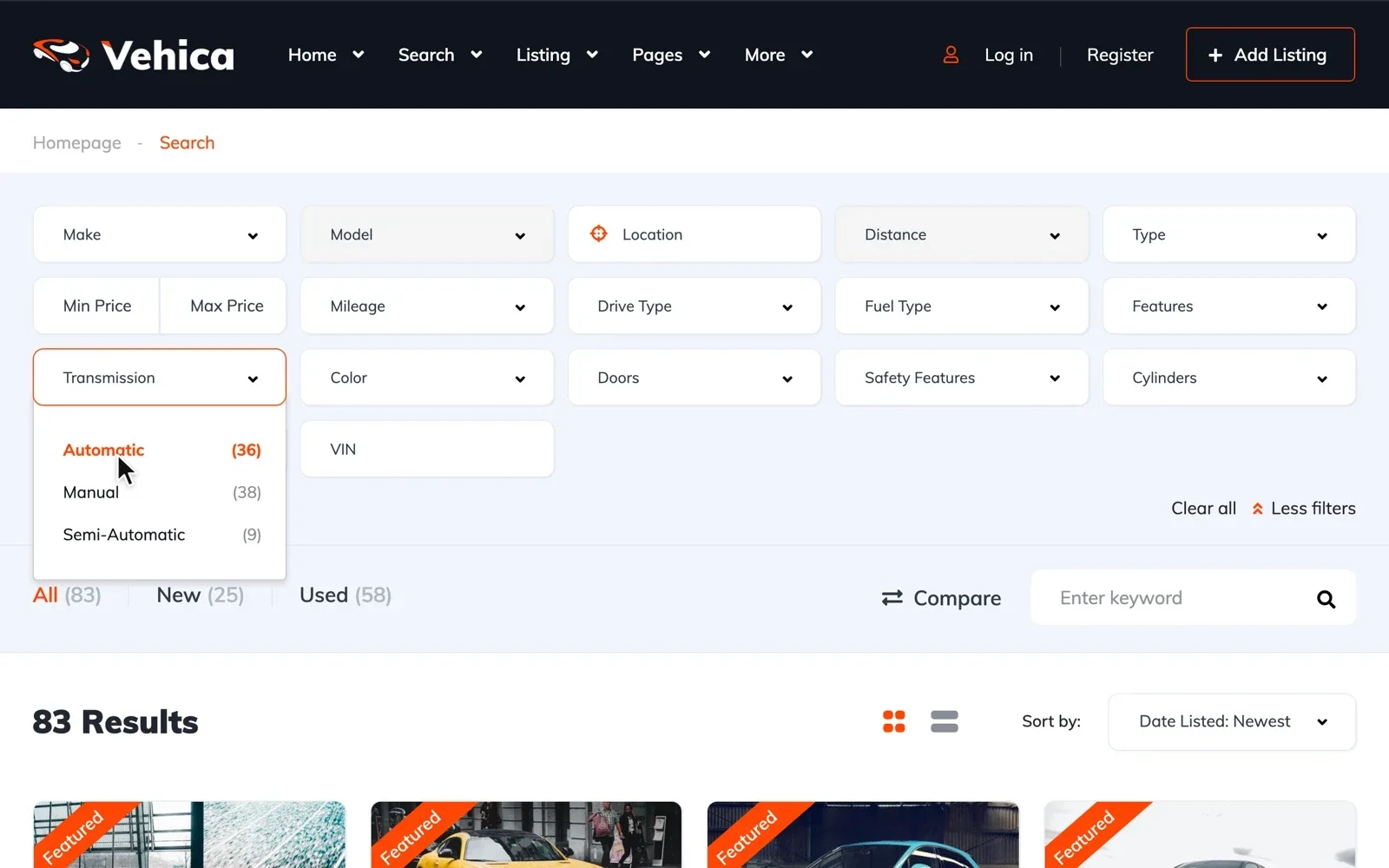1389x868 pixels.
Task: Open the Model dropdown
Action: pos(427,234)
